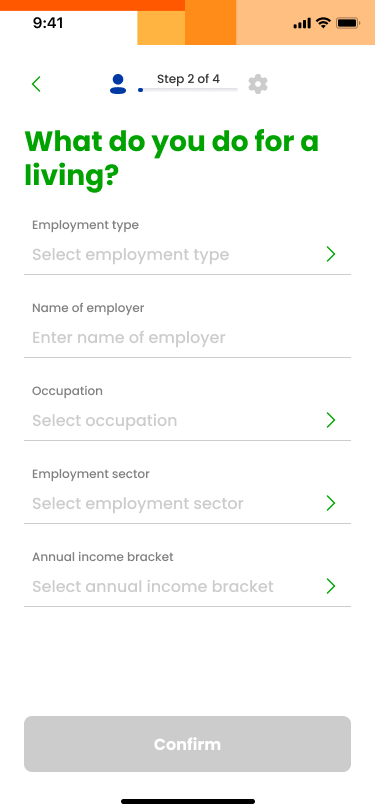375x812 pixels.
Task: Tap the cellular signal bars icon
Action: point(302,23)
